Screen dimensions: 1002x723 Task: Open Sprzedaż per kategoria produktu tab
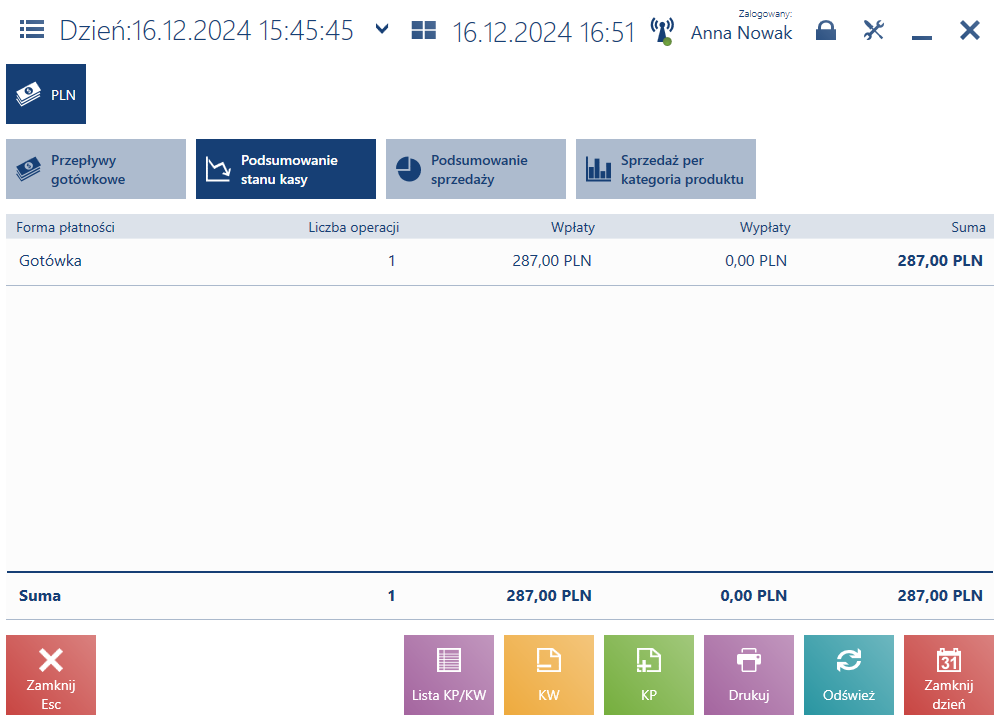[666, 169]
